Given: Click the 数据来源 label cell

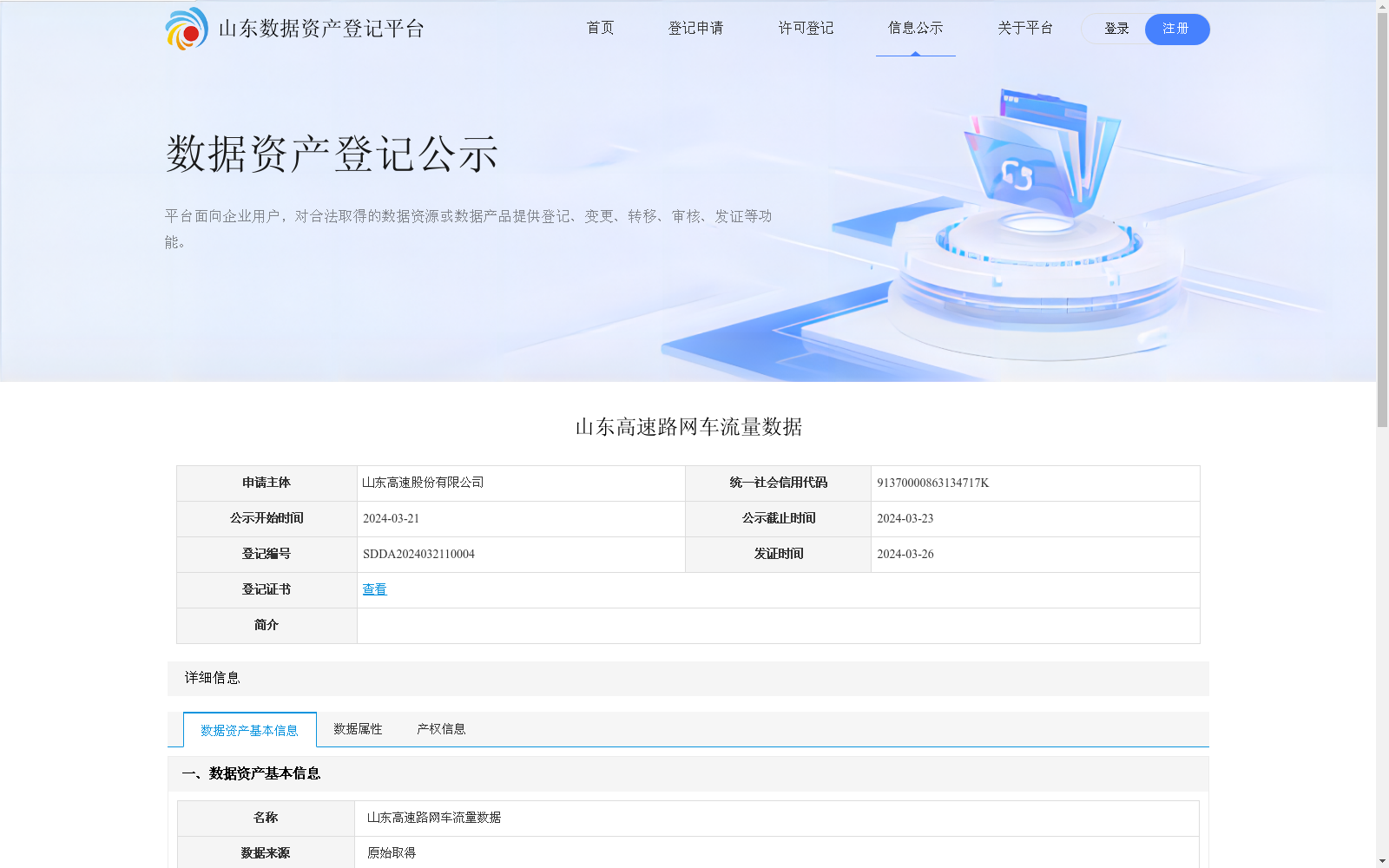Looking at the screenshot, I should click(266, 853).
